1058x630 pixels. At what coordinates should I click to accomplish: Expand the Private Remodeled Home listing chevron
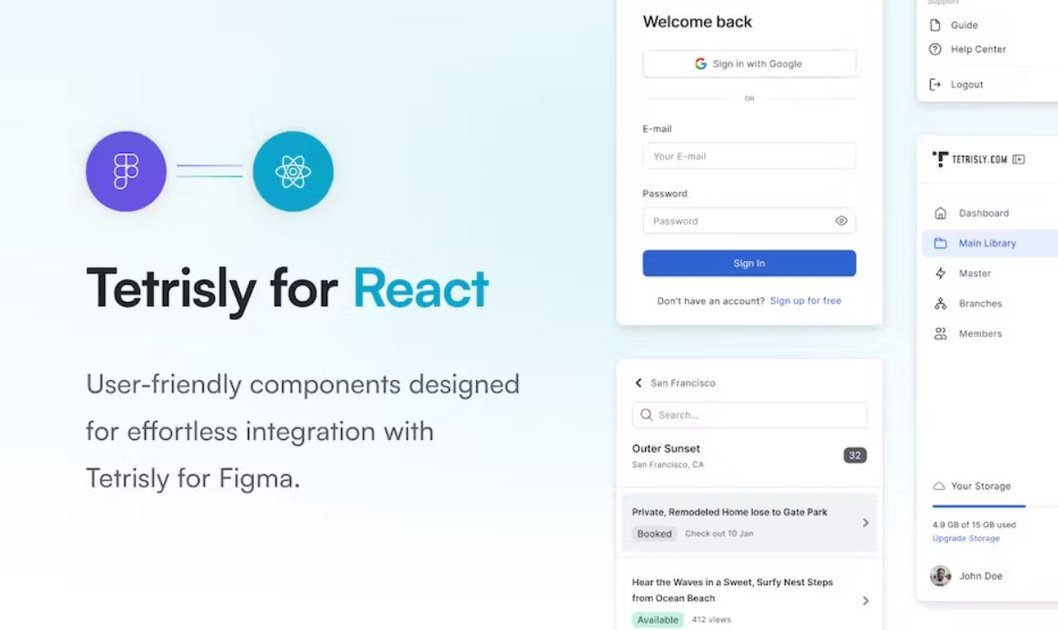[865, 522]
